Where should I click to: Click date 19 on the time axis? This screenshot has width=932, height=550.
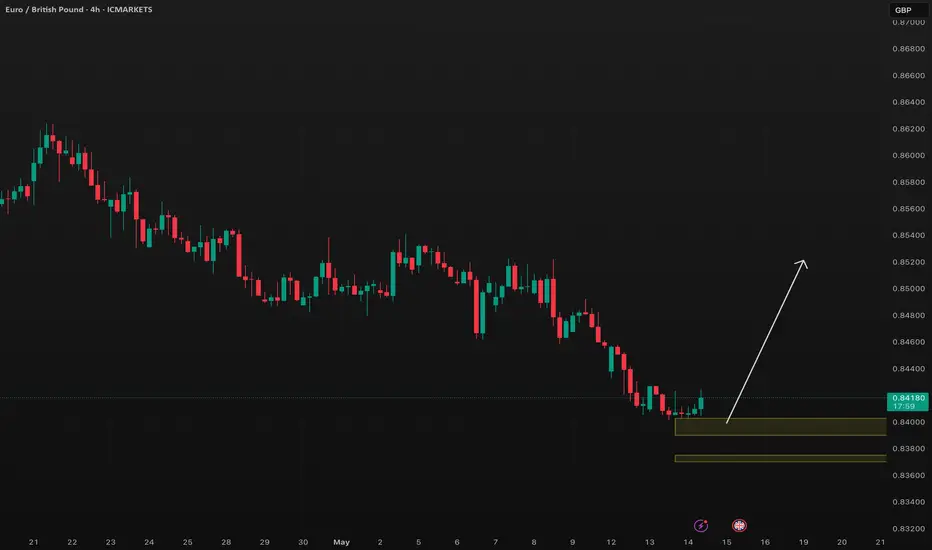point(804,542)
